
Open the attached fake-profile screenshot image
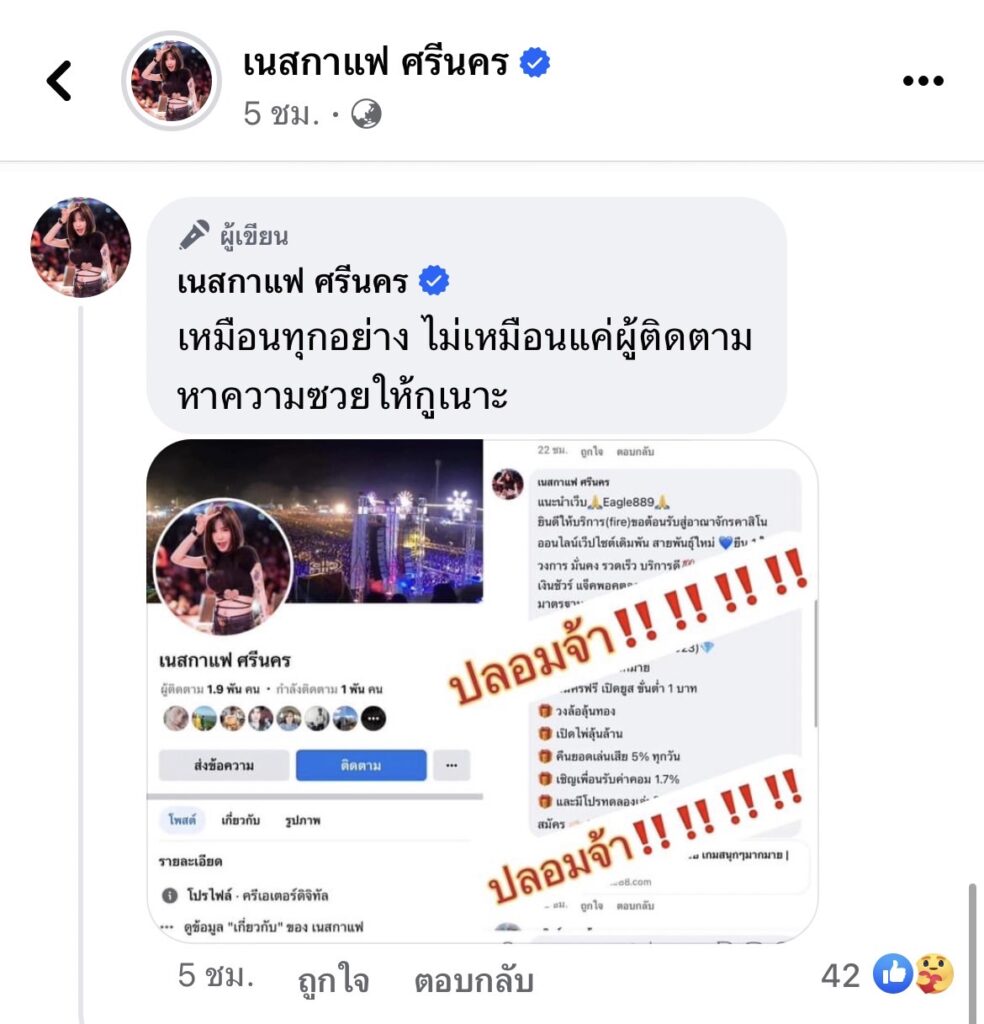[x=482, y=691]
